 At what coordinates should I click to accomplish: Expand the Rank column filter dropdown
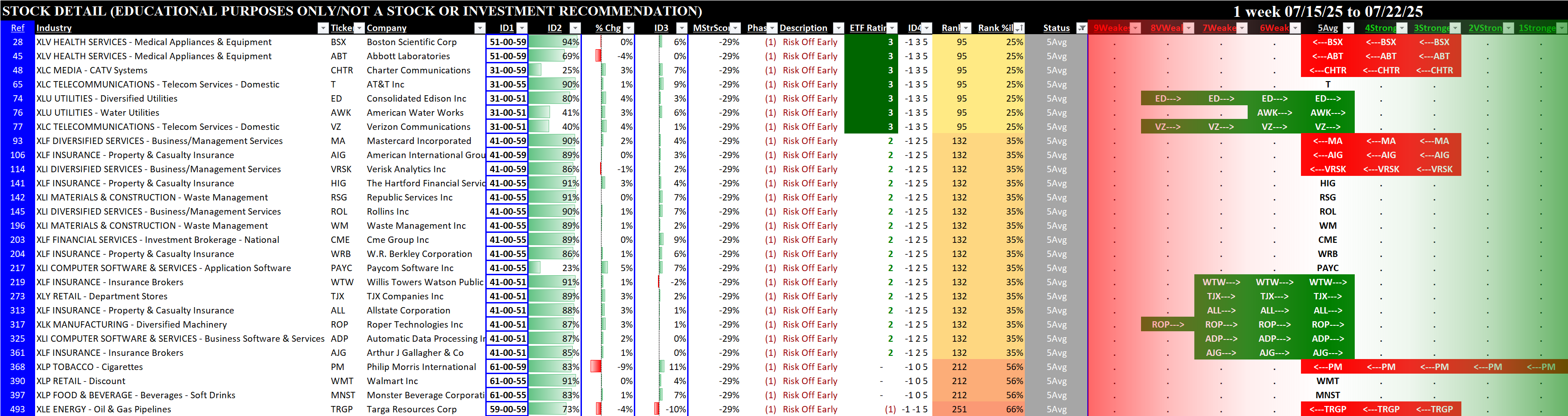point(966,28)
